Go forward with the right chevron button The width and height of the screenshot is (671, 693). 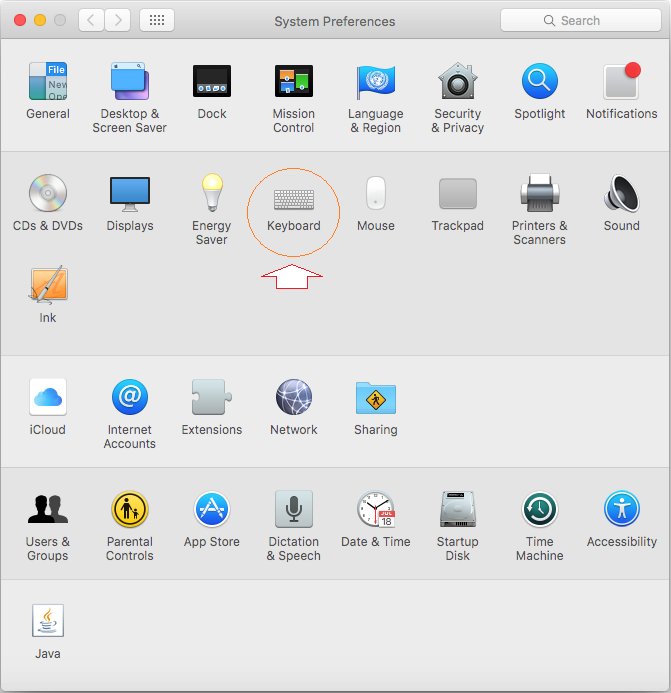click(x=118, y=20)
